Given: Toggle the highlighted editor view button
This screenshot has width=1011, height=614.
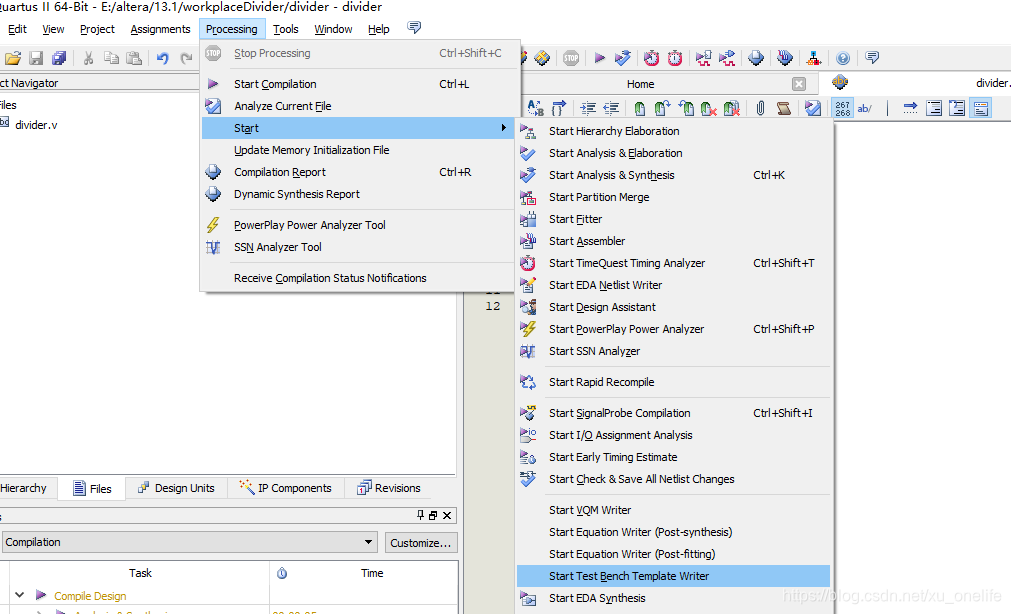Looking at the screenshot, I should coord(981,108).
